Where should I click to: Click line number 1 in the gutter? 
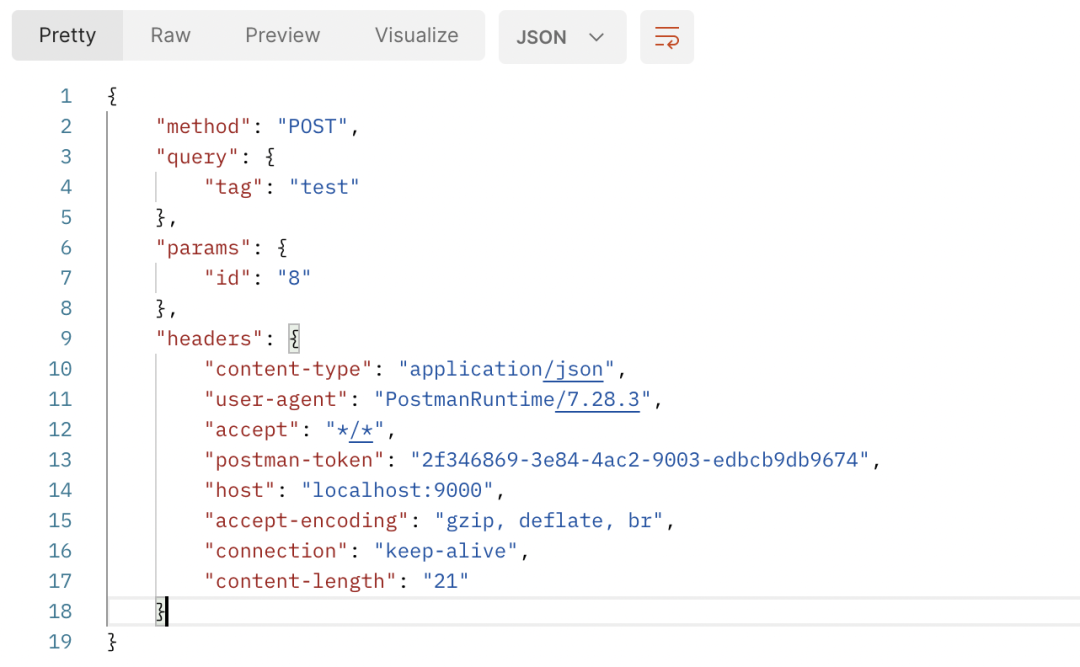pyautogui.click(x=66, y=96)
